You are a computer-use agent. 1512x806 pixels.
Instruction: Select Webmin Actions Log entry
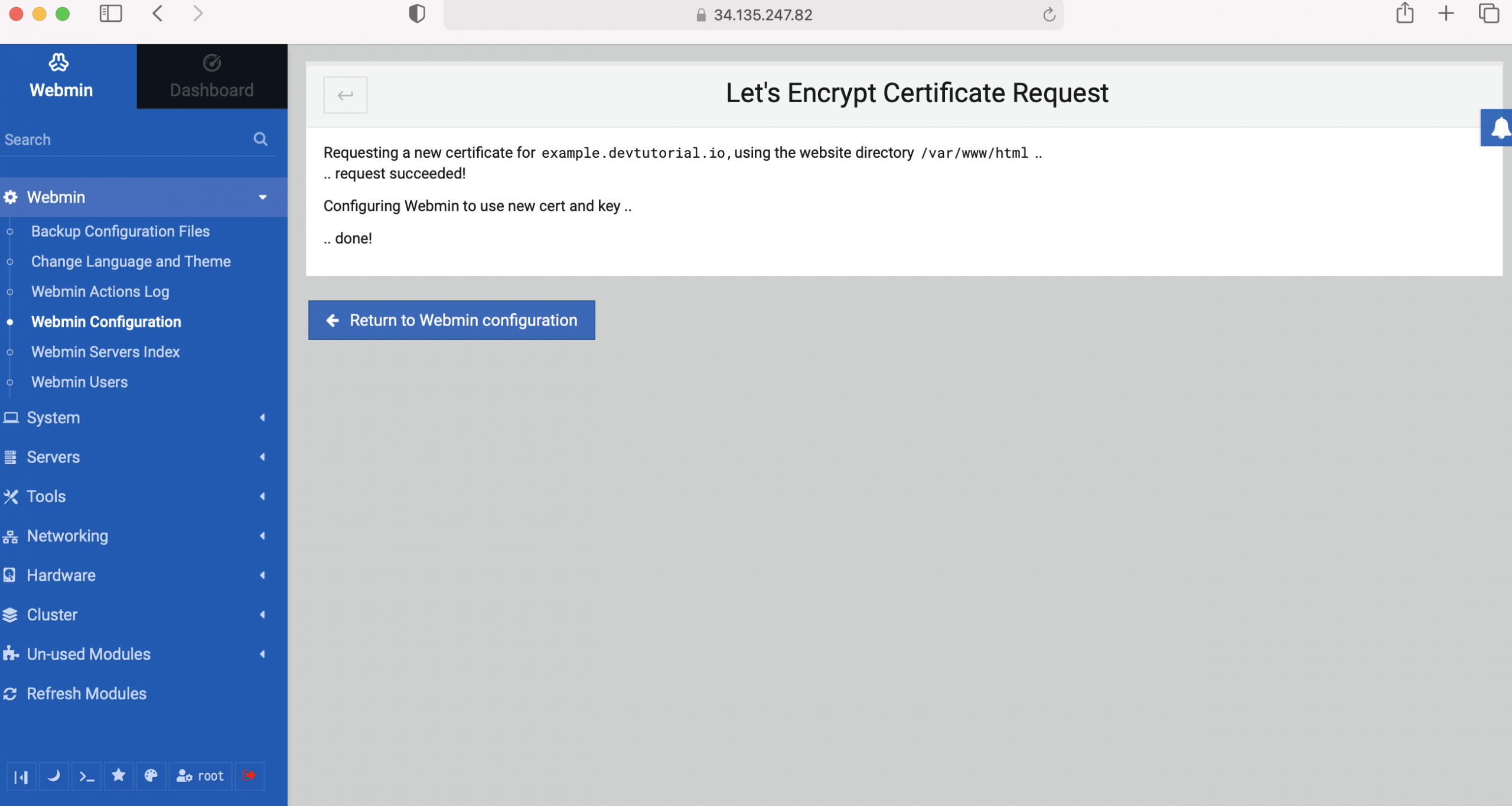(x=100, y=291)
